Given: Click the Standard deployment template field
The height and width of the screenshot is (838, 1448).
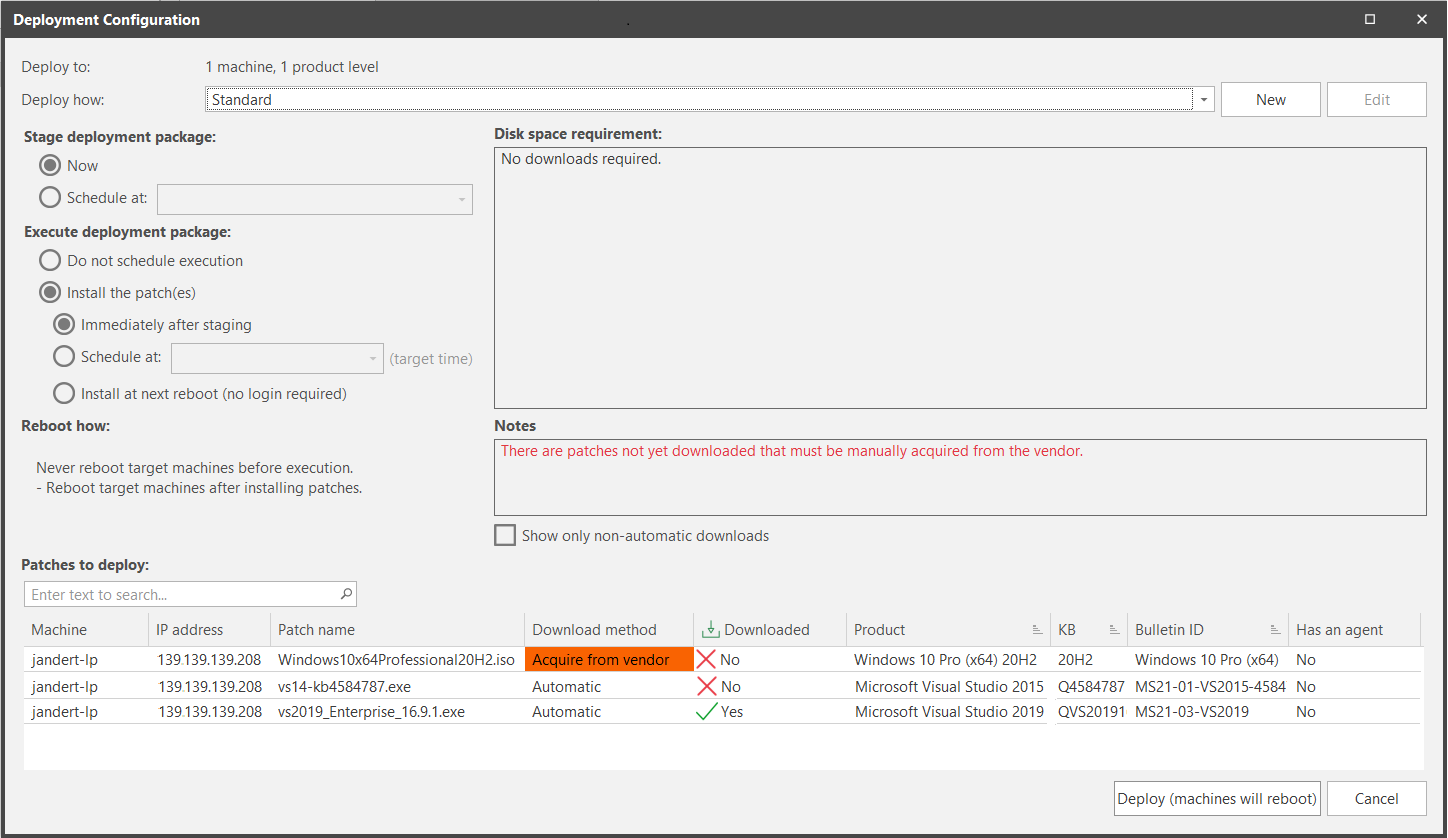Looking at the screenshot, I should point(699,100).
